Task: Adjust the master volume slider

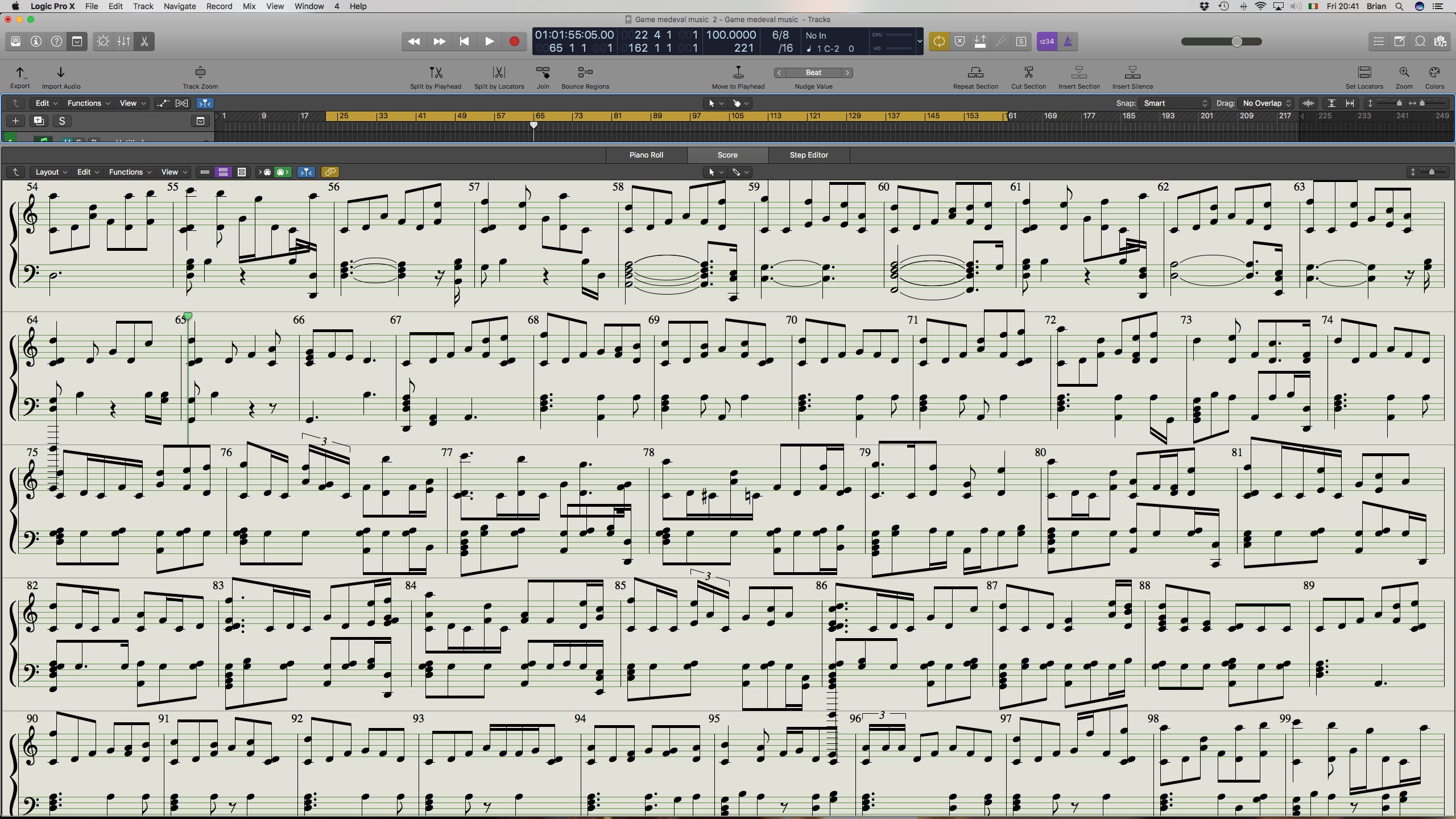Action: (x=1222, y=42)
